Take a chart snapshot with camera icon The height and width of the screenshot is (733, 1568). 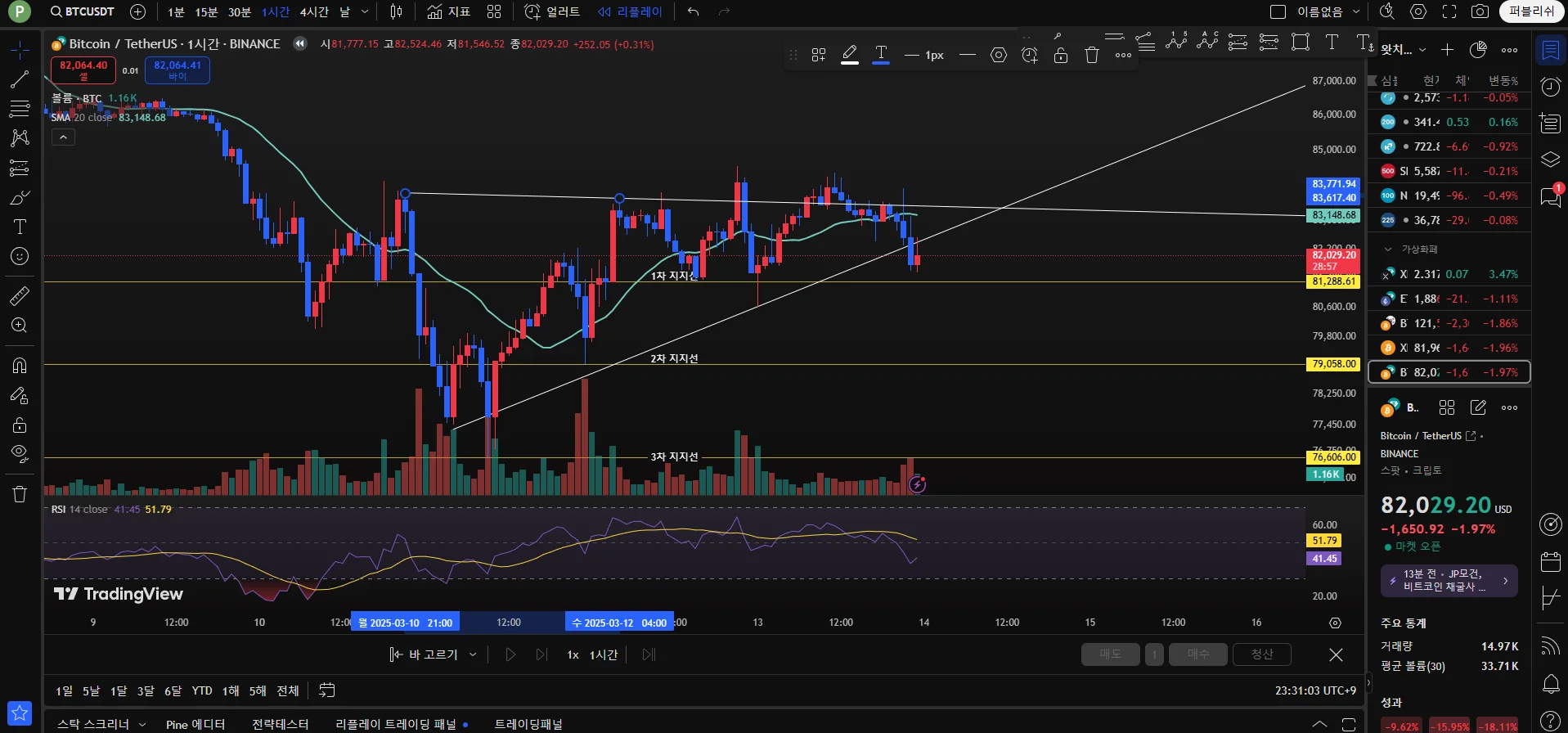(1480, 11)
